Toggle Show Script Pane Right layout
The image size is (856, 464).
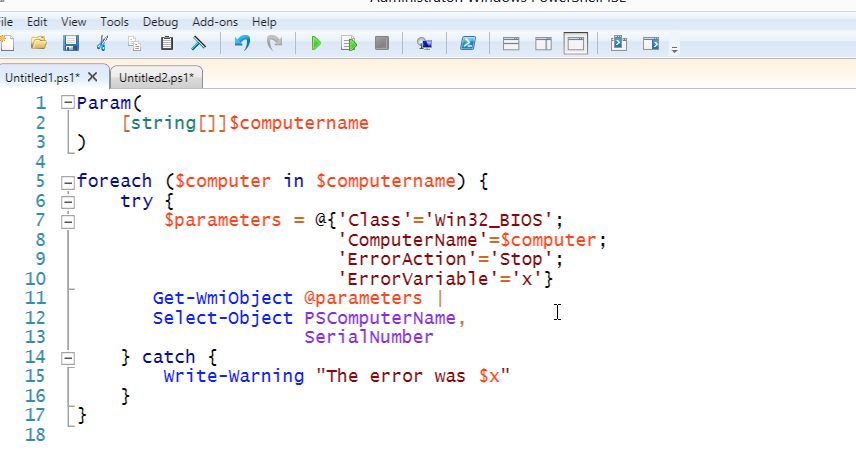[x=543, y=43]
